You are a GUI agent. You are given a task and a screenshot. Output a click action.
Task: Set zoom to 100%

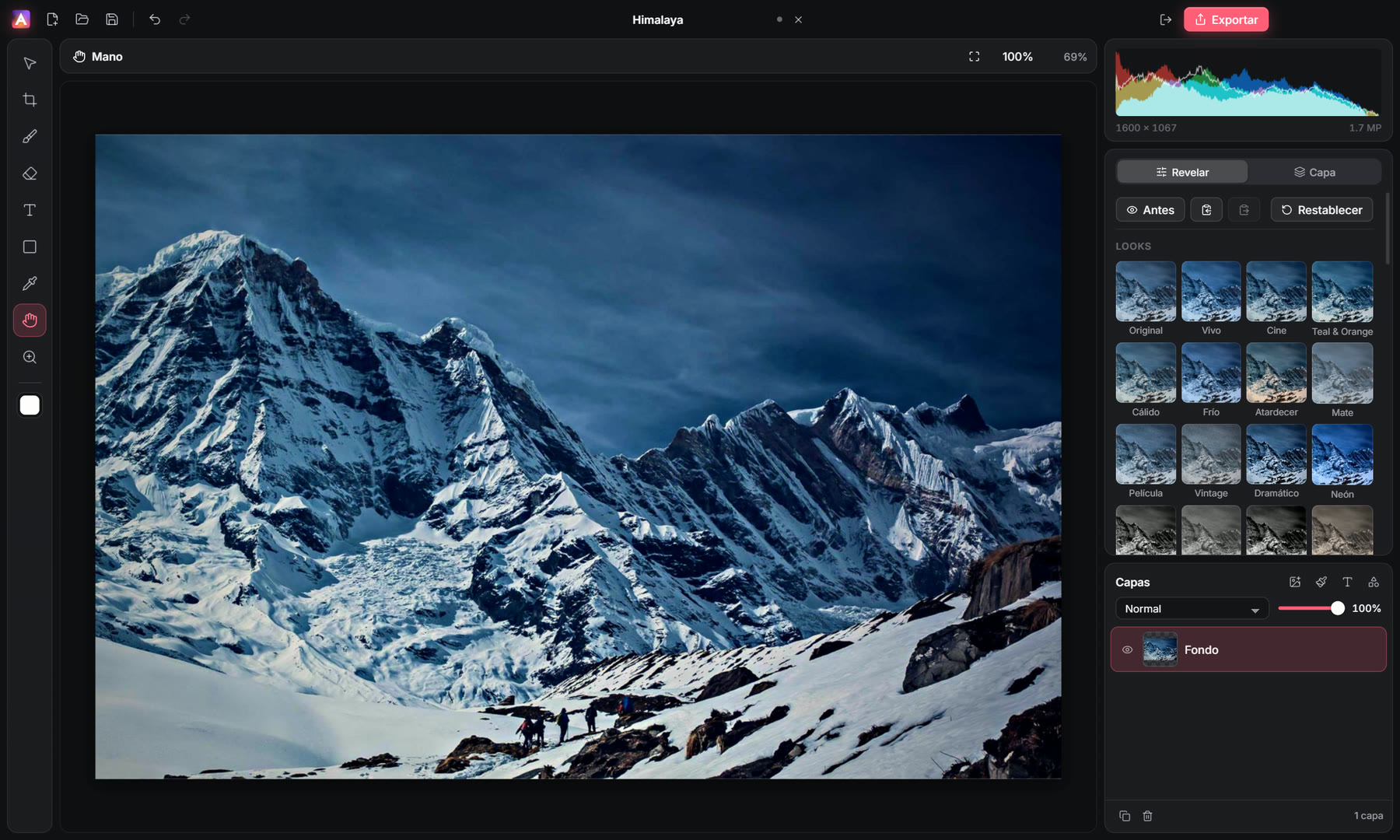1017,57
